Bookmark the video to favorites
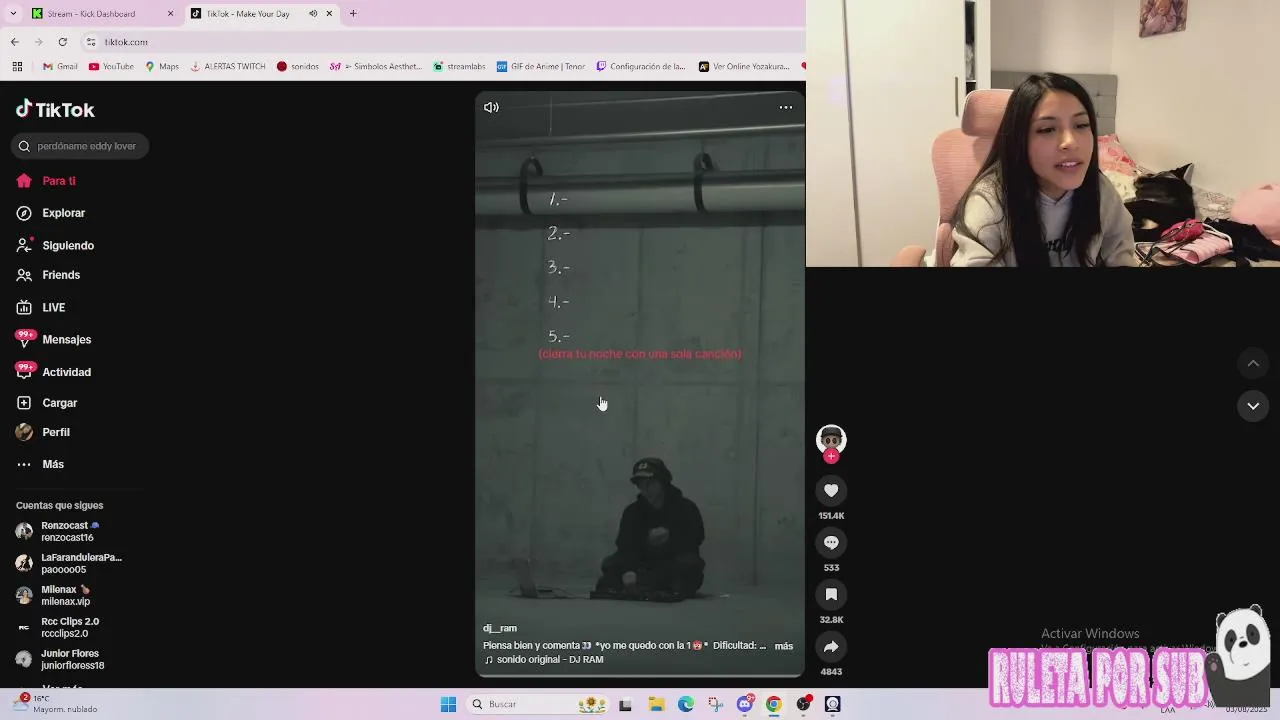The width and height of the screenshot is (1280, 720). (x=831, y=594)
